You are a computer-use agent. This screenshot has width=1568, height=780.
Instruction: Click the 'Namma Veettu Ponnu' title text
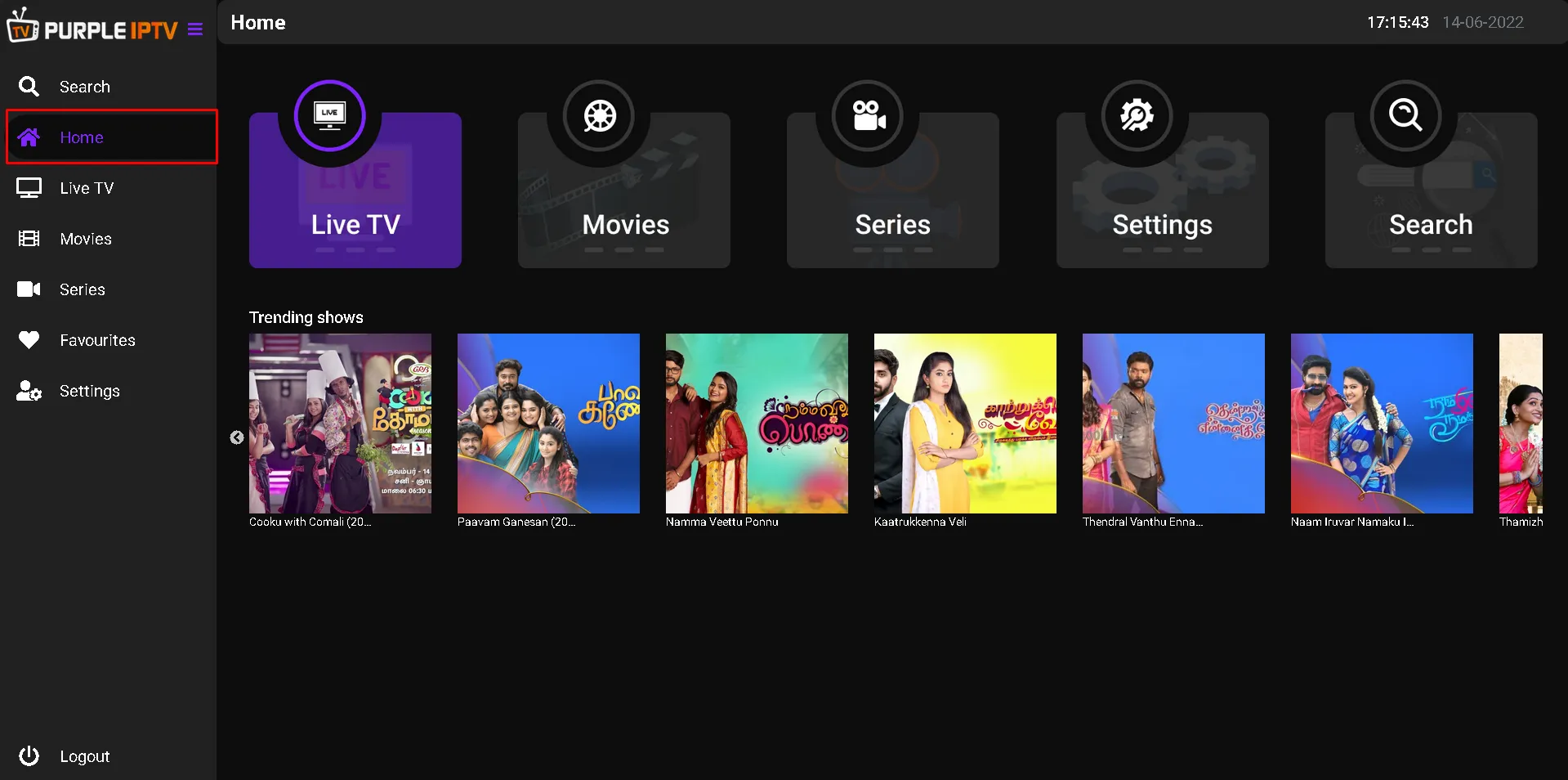pyautogui.click(x=722, y=522)
